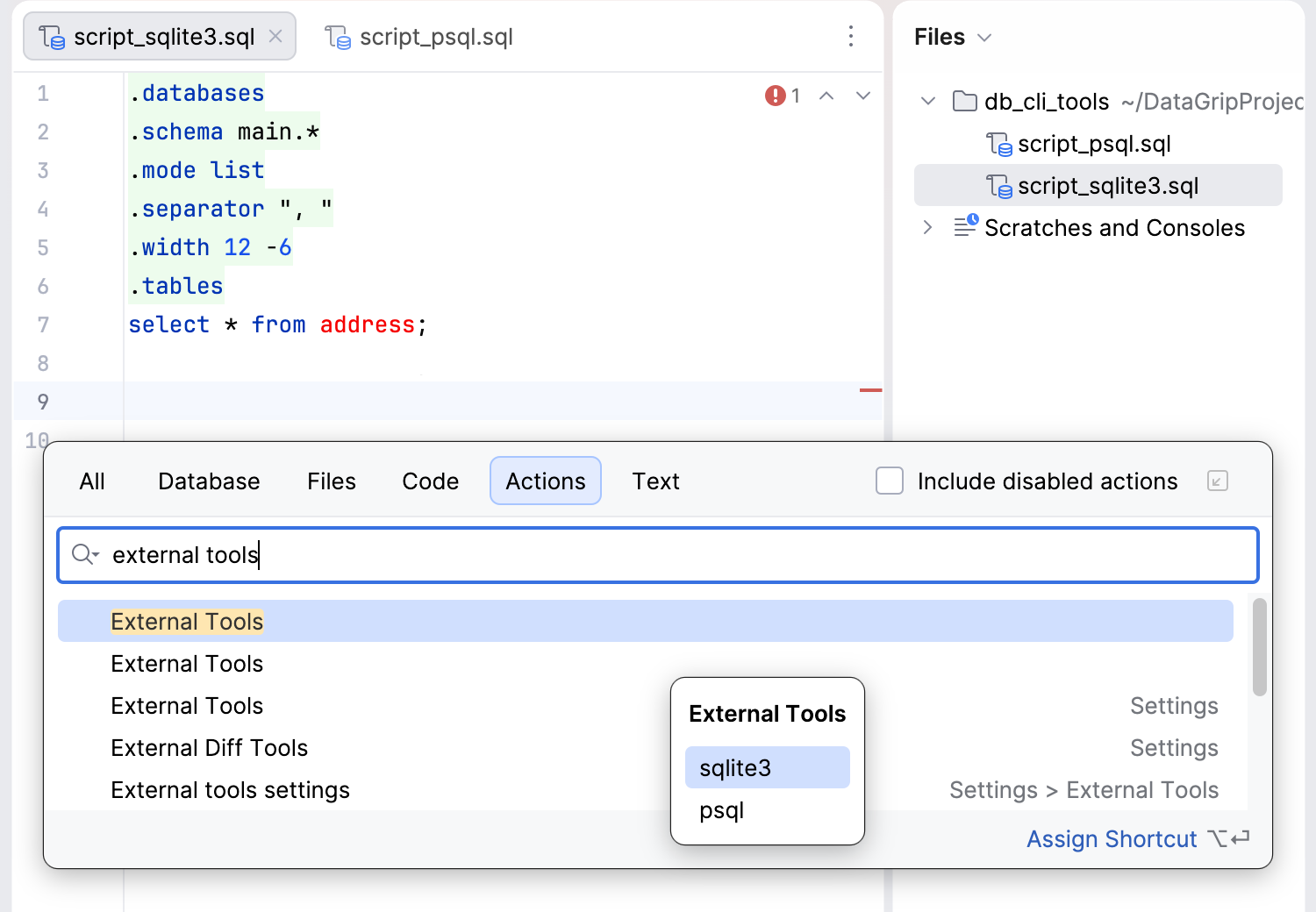Collapse the db_cli_tools folder
The width and height of the screenshot is (1316, 912).
click(928, 101)
